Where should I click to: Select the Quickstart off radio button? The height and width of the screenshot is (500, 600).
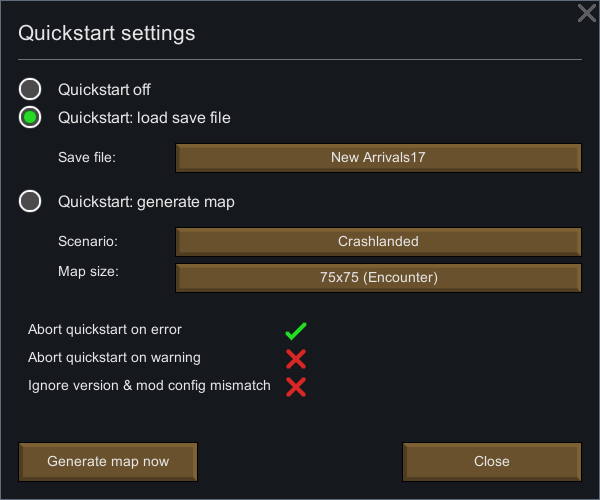click(x=30, y=89)
